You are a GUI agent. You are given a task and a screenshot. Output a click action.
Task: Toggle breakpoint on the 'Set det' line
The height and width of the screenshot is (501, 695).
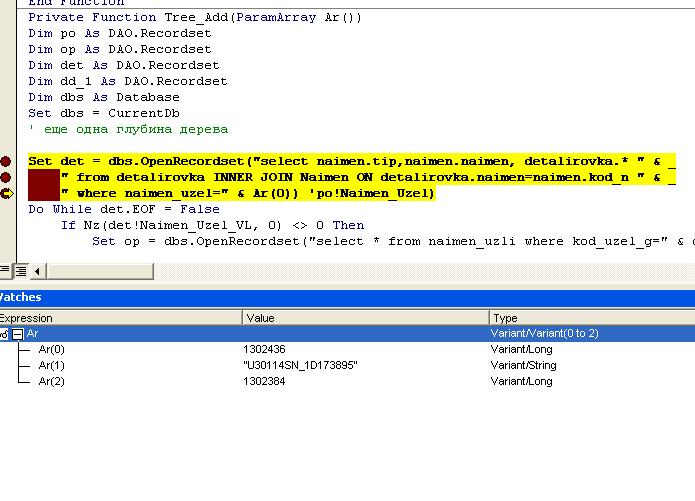(5, 161)
